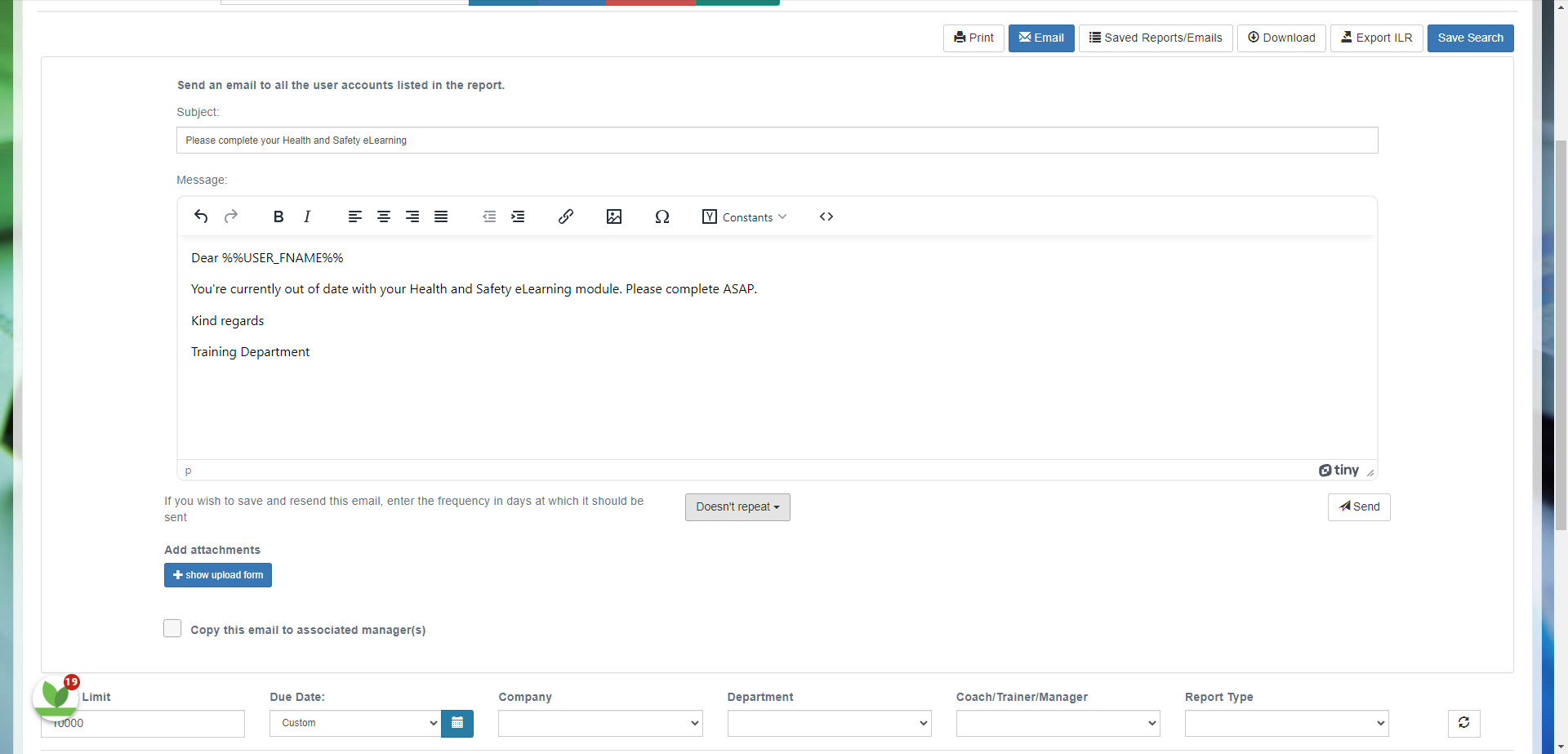1568x754 pixels.
Task: Download the report
Action: click(1281, 38)
